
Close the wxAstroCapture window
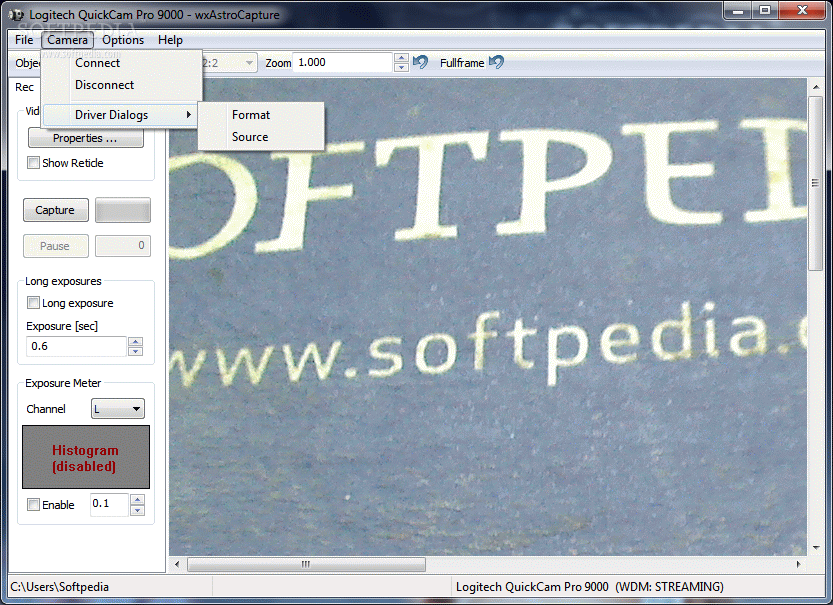[802, 10]
